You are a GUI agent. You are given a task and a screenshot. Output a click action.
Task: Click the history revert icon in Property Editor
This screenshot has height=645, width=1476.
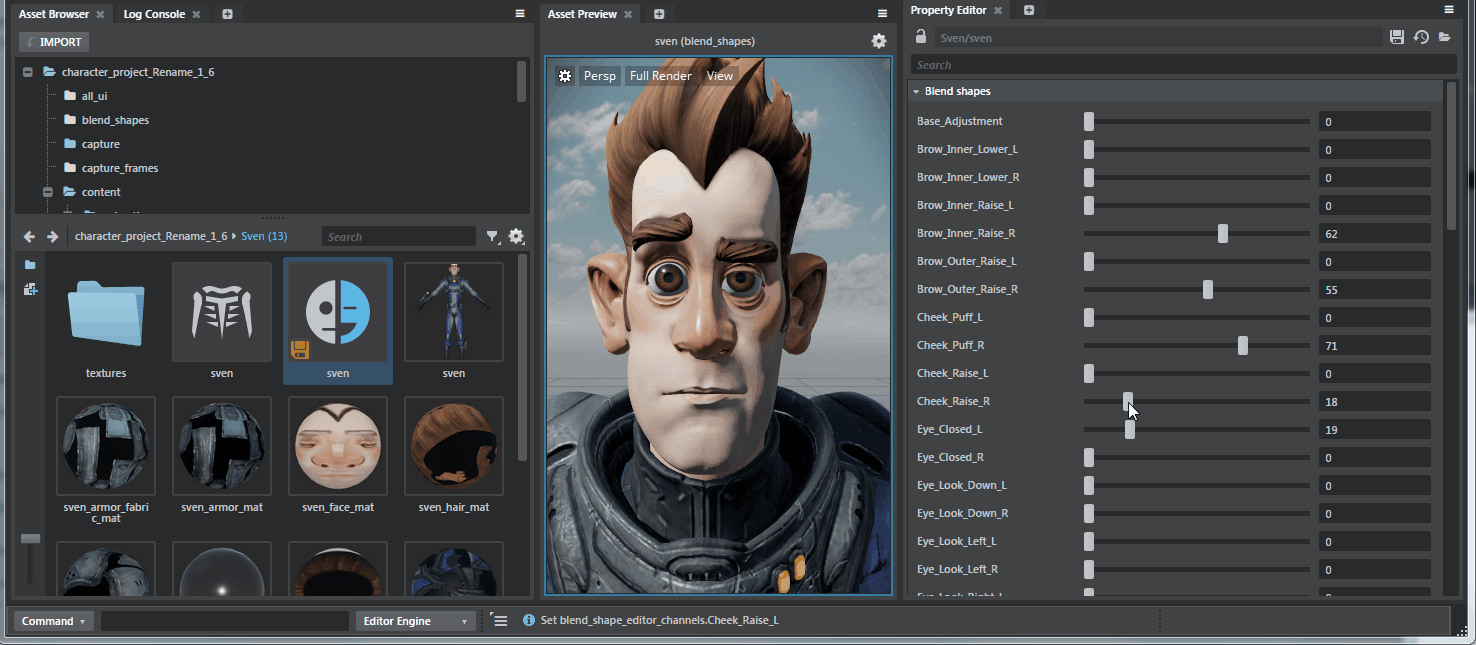(1421, 37)
